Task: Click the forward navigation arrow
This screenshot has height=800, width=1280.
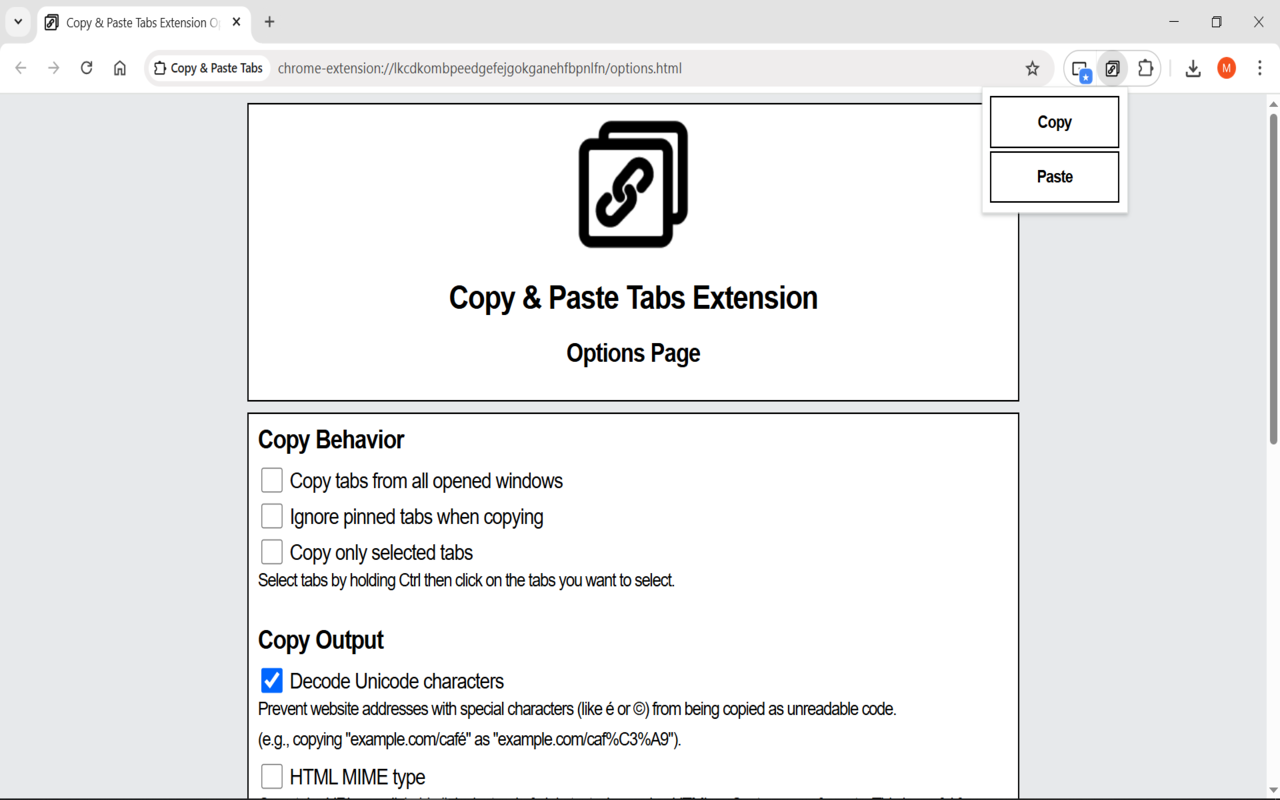Action: (53, 68)
